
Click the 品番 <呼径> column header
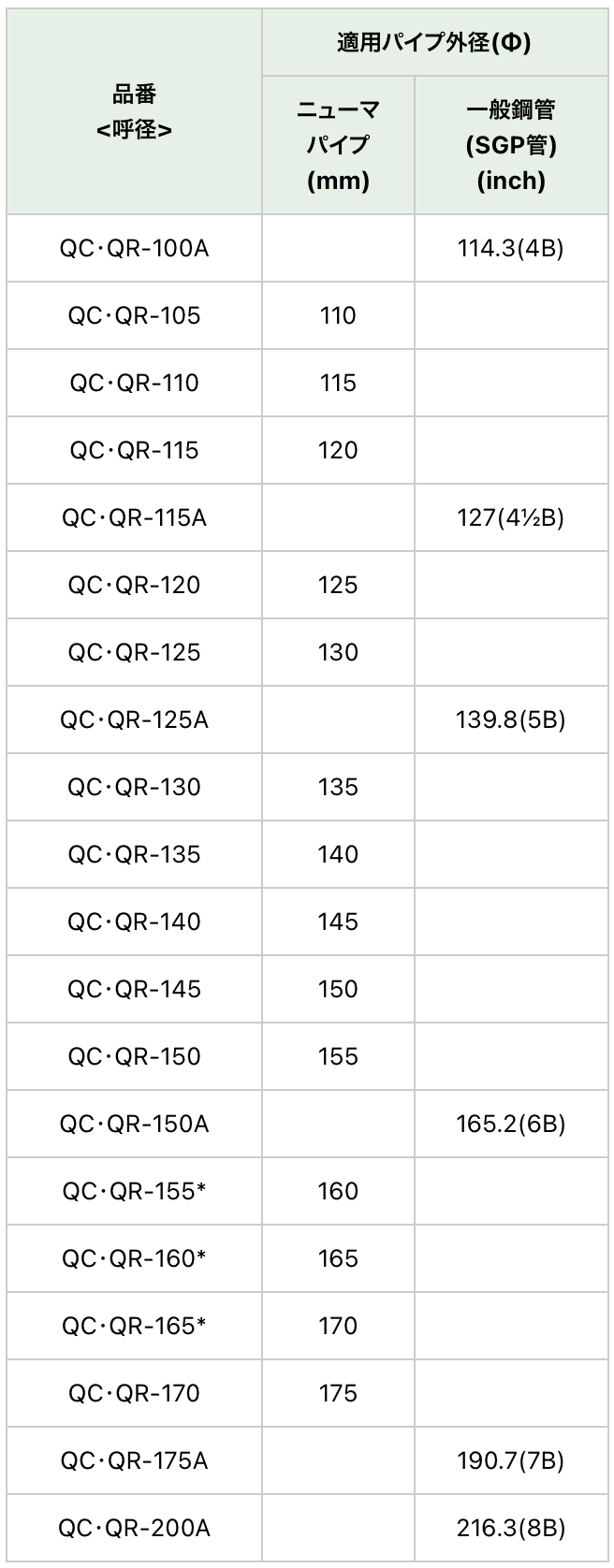click(x=134, y=112)
